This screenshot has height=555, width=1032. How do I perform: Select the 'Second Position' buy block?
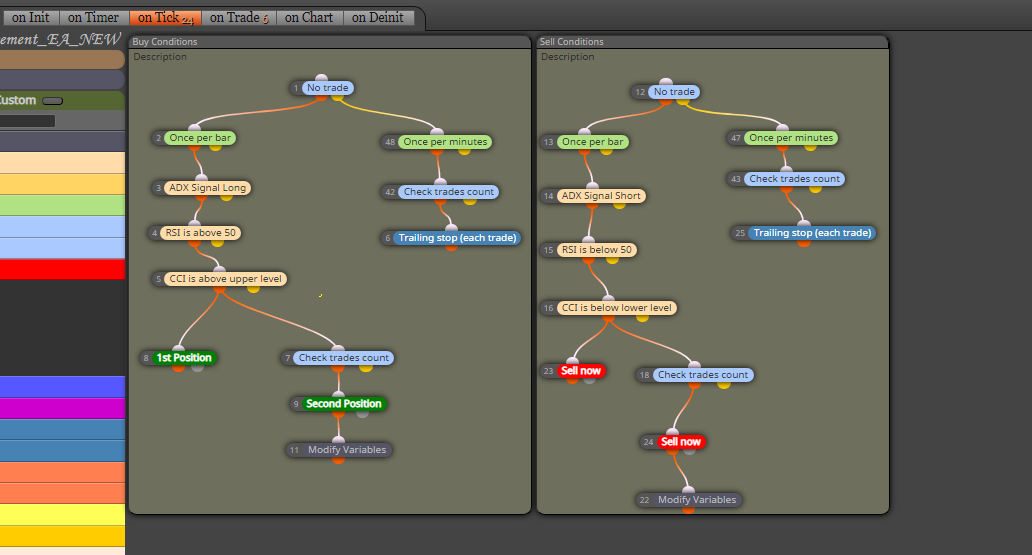(x=343, y=404)
